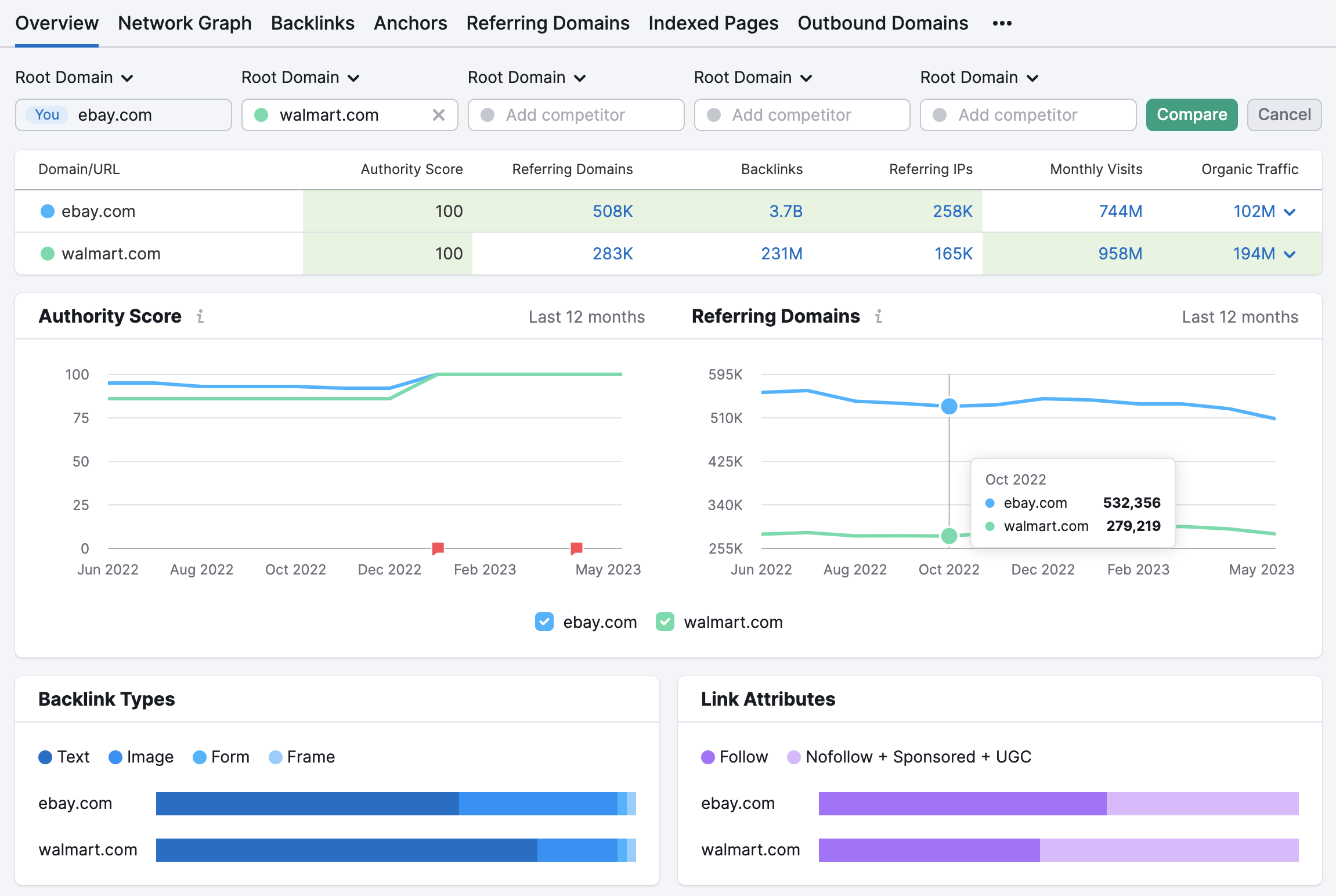The image size is (1336, 896).
Task: Open the ellipsis menu for hidden tabs
Action: pos(1001,23)
